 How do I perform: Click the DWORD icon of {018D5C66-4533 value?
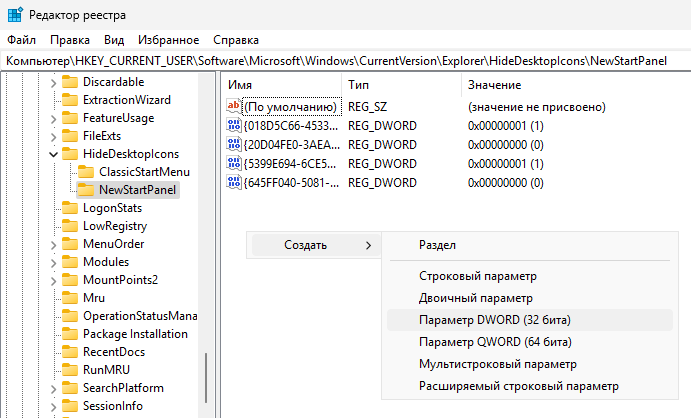tap(235, 126)
